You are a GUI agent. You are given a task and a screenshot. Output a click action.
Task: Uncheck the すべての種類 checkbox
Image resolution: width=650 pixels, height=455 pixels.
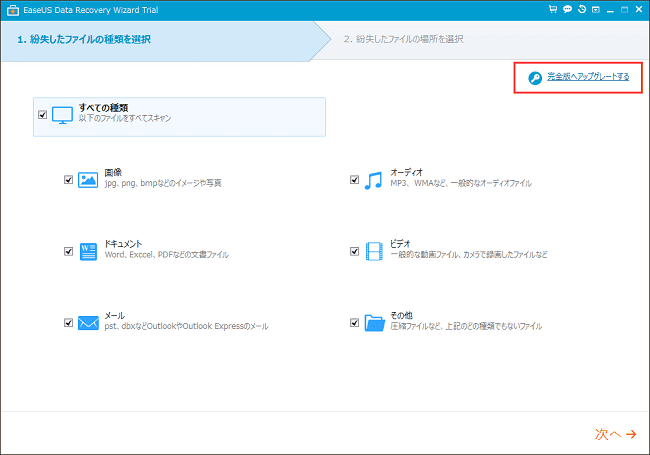42,115
